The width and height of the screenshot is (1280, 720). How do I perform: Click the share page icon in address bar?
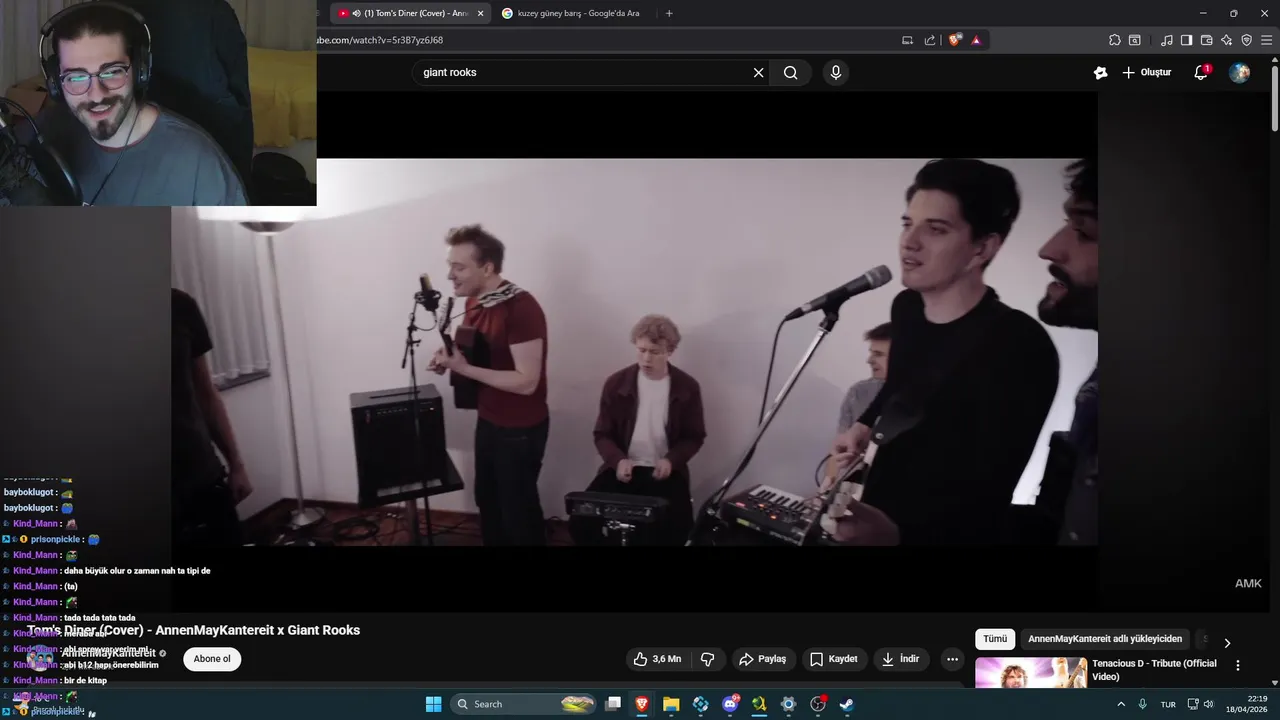click(x=930, y=40)
